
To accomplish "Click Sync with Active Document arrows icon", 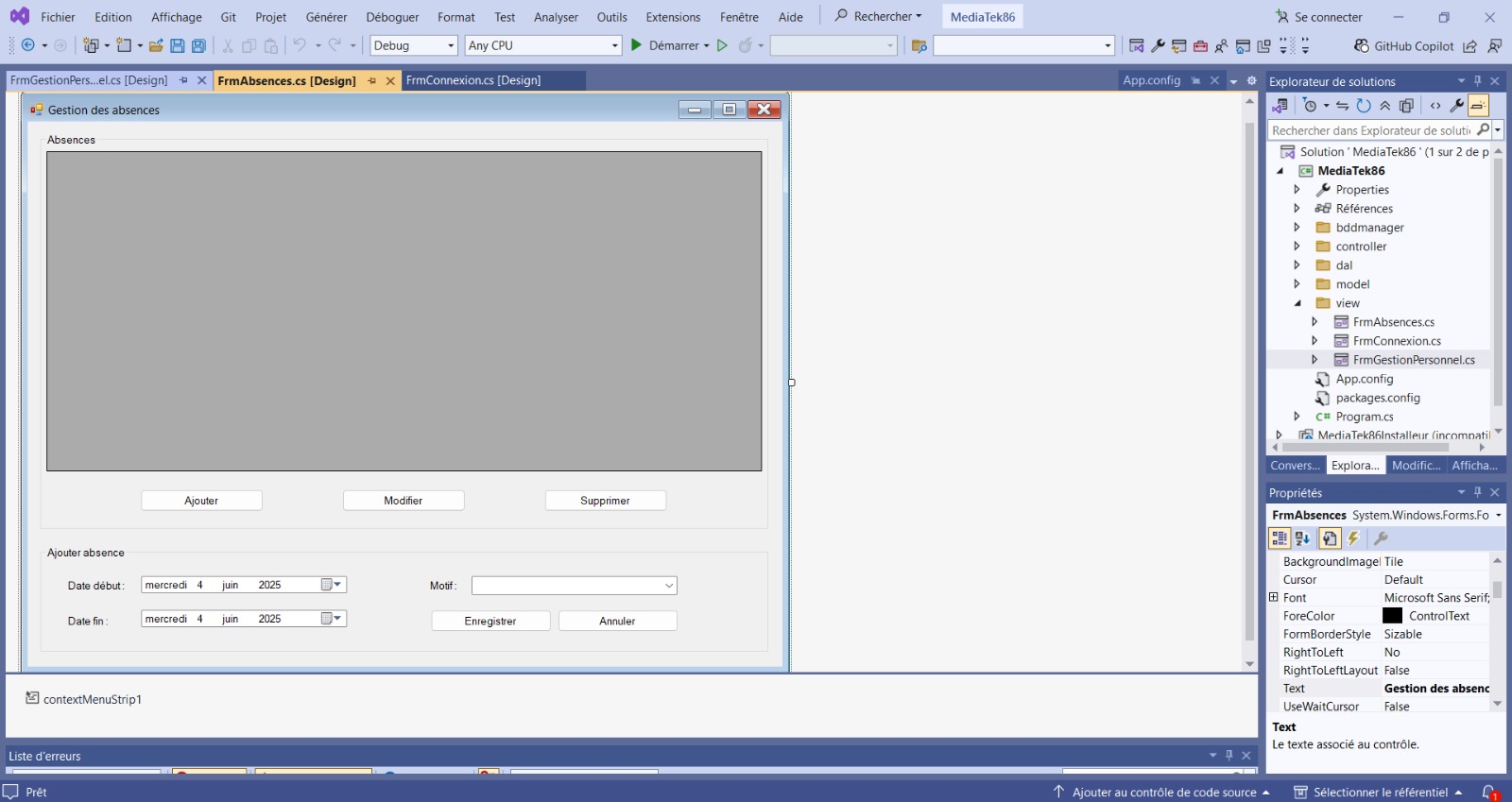I will point(1342,106).
